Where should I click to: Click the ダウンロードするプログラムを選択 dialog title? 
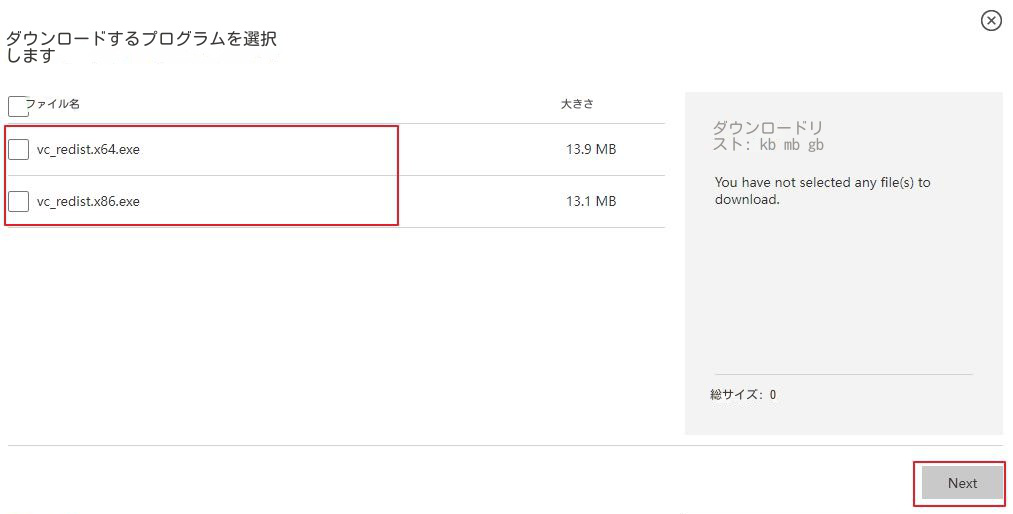141,47
